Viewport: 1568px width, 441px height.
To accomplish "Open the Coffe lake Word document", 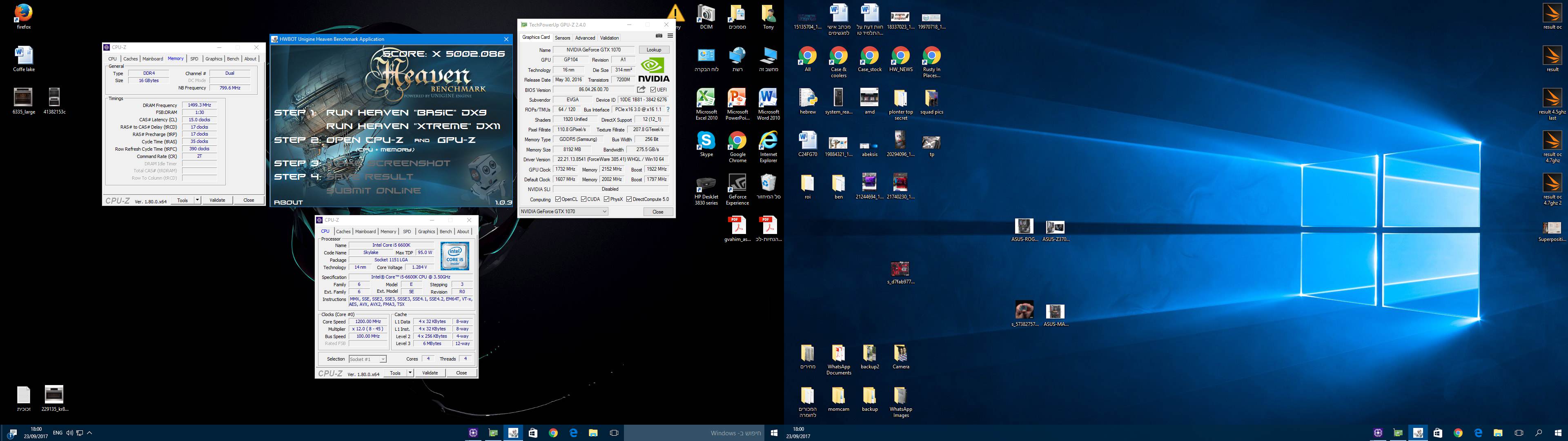I will click(24, 58).
